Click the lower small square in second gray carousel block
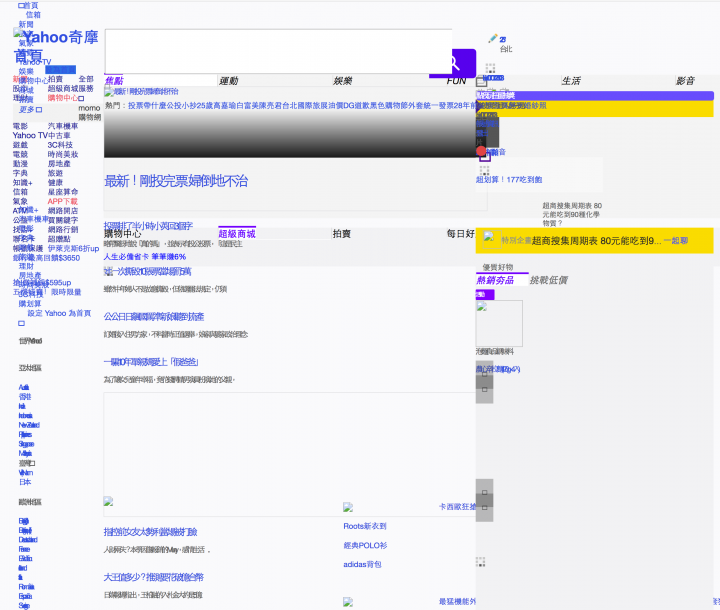Viewport: 720px width, 610px height. tap(484, 508)
